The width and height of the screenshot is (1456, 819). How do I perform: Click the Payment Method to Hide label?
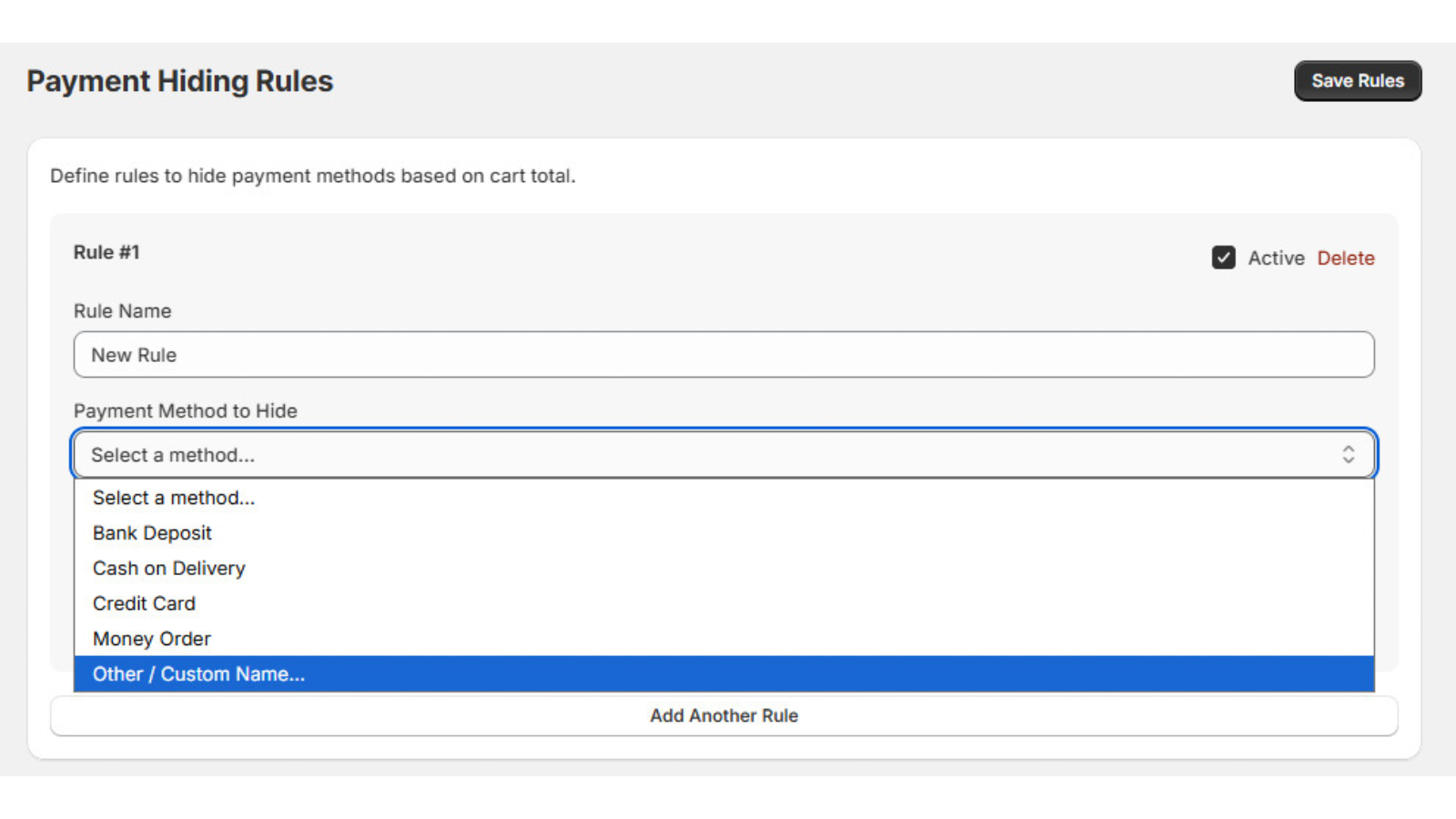(185, 410)
